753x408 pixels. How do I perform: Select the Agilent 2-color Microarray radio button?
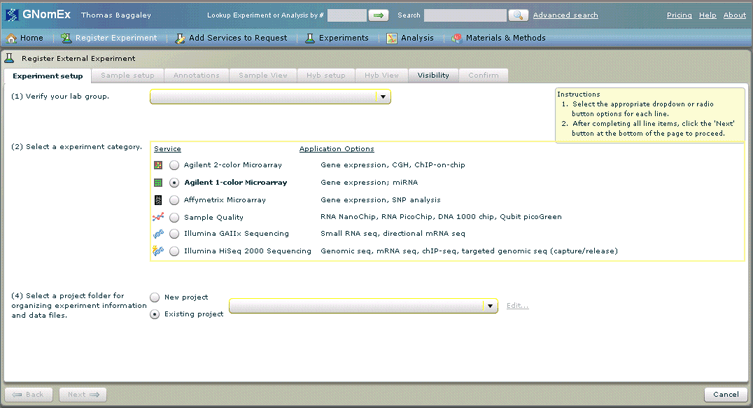coord(174,165)
